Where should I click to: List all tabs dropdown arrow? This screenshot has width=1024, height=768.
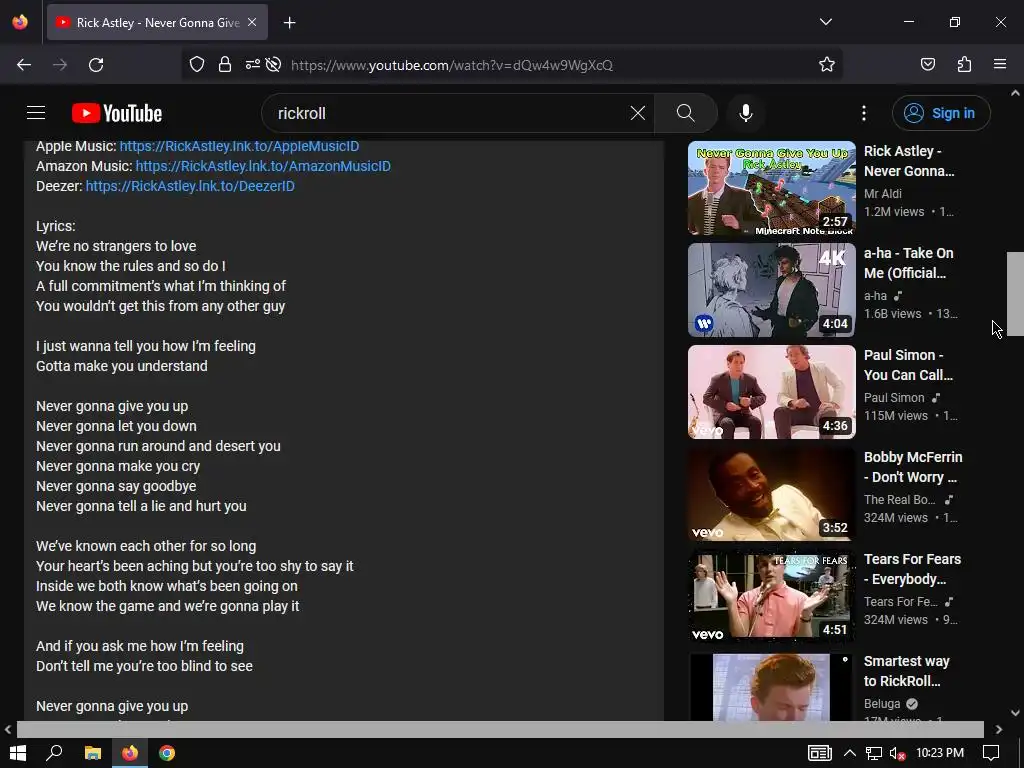coord(825,22)
